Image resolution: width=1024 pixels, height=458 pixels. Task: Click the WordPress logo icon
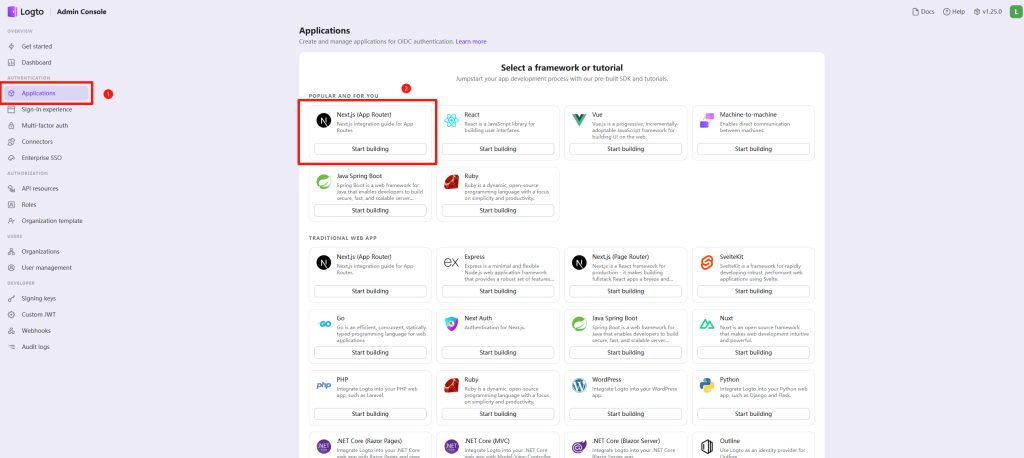579,385
